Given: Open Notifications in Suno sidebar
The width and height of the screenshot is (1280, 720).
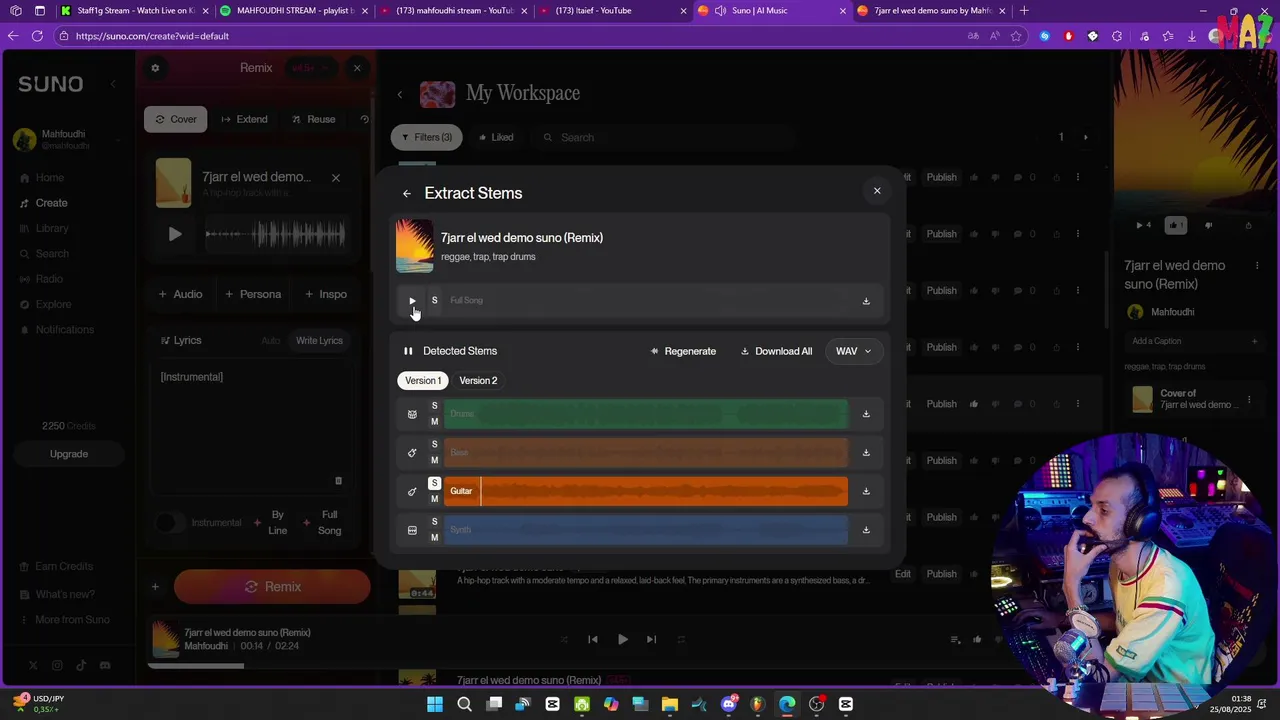Looking at the screenshot, I should [65, 330].
